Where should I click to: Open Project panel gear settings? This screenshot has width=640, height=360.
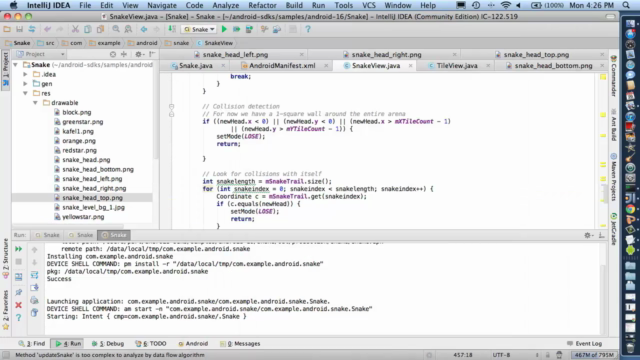pos(139,54)
